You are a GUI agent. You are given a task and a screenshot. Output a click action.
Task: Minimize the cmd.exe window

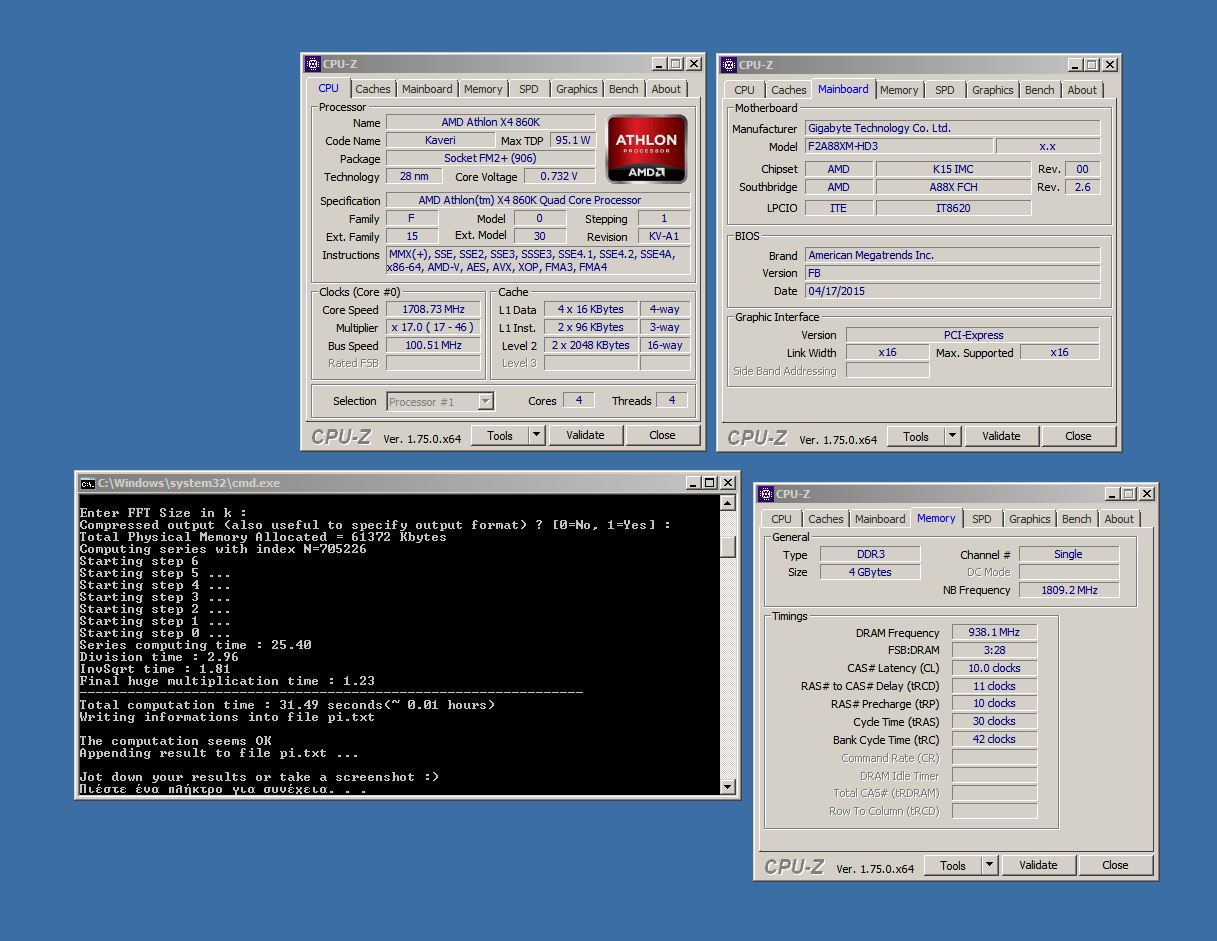click(x=693, y=483)
